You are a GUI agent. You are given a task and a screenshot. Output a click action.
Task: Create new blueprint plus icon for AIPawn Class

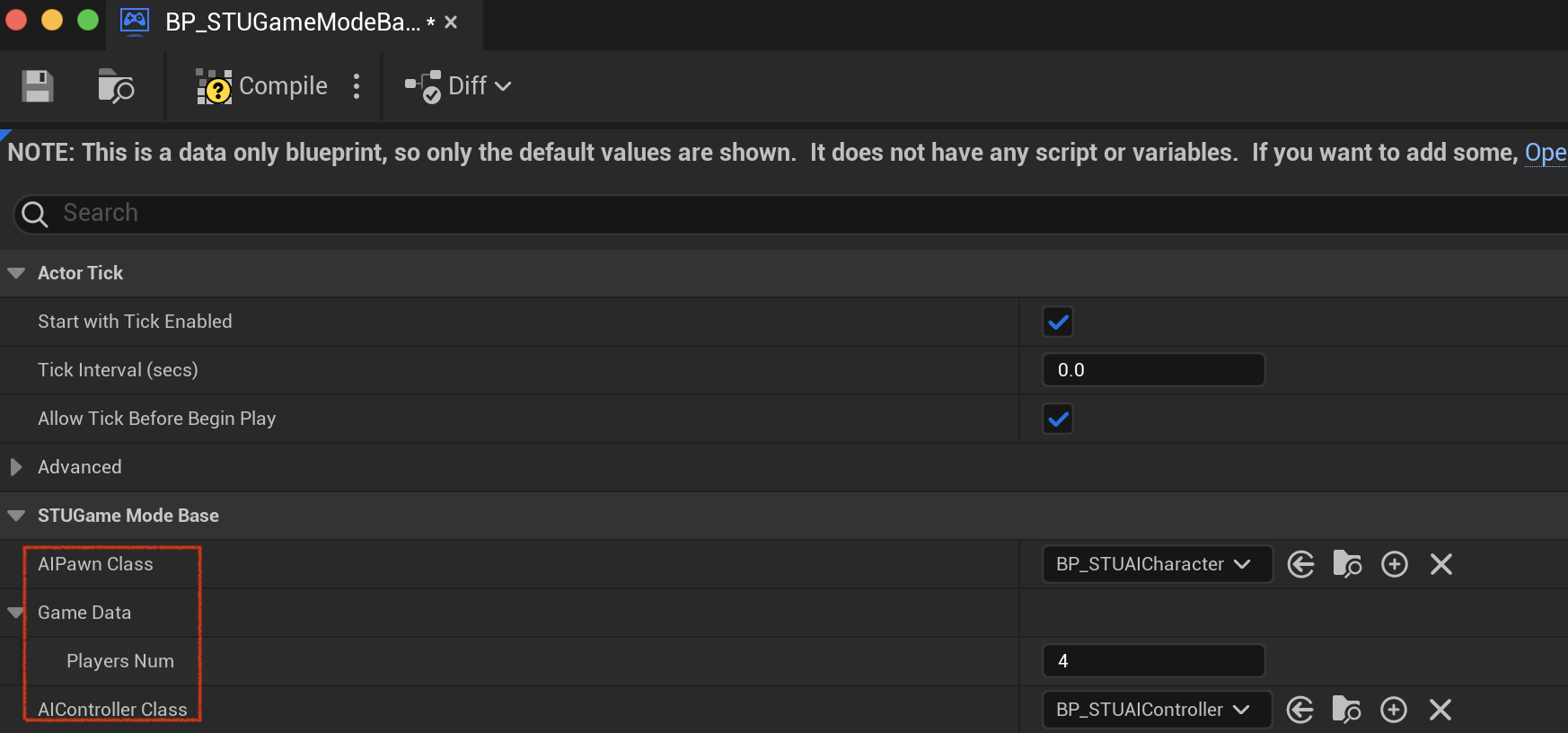(x=1394, y=564)
